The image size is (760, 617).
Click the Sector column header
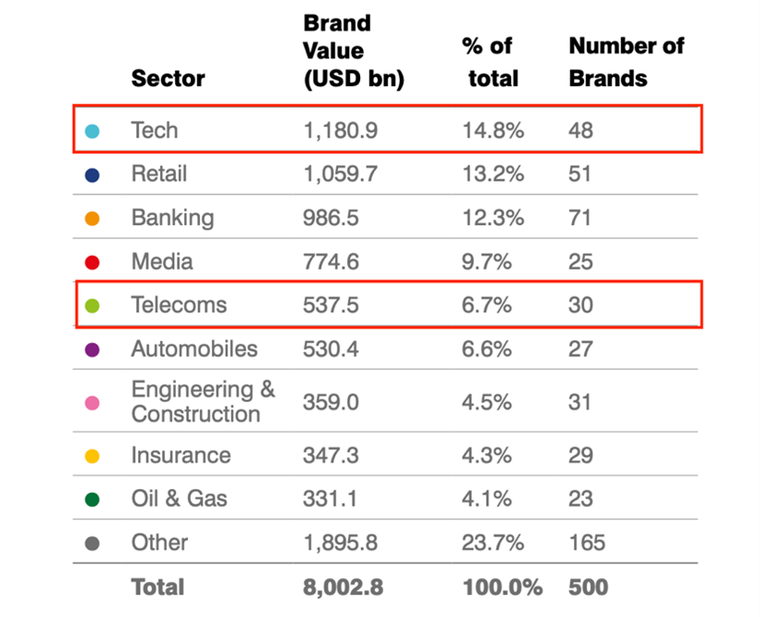point(167,78)
